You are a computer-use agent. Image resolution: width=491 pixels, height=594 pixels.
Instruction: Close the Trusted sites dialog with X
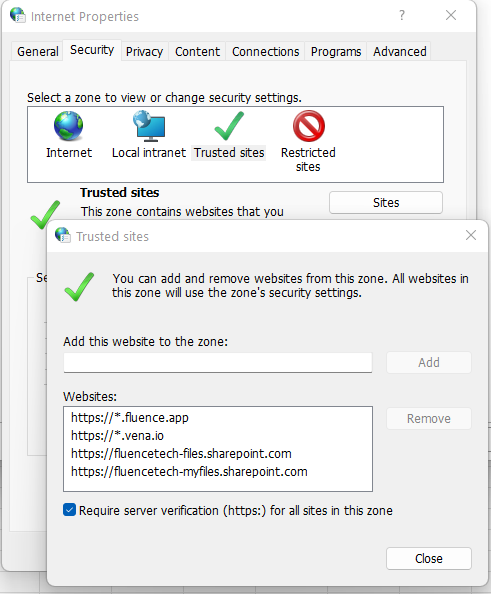471,235
